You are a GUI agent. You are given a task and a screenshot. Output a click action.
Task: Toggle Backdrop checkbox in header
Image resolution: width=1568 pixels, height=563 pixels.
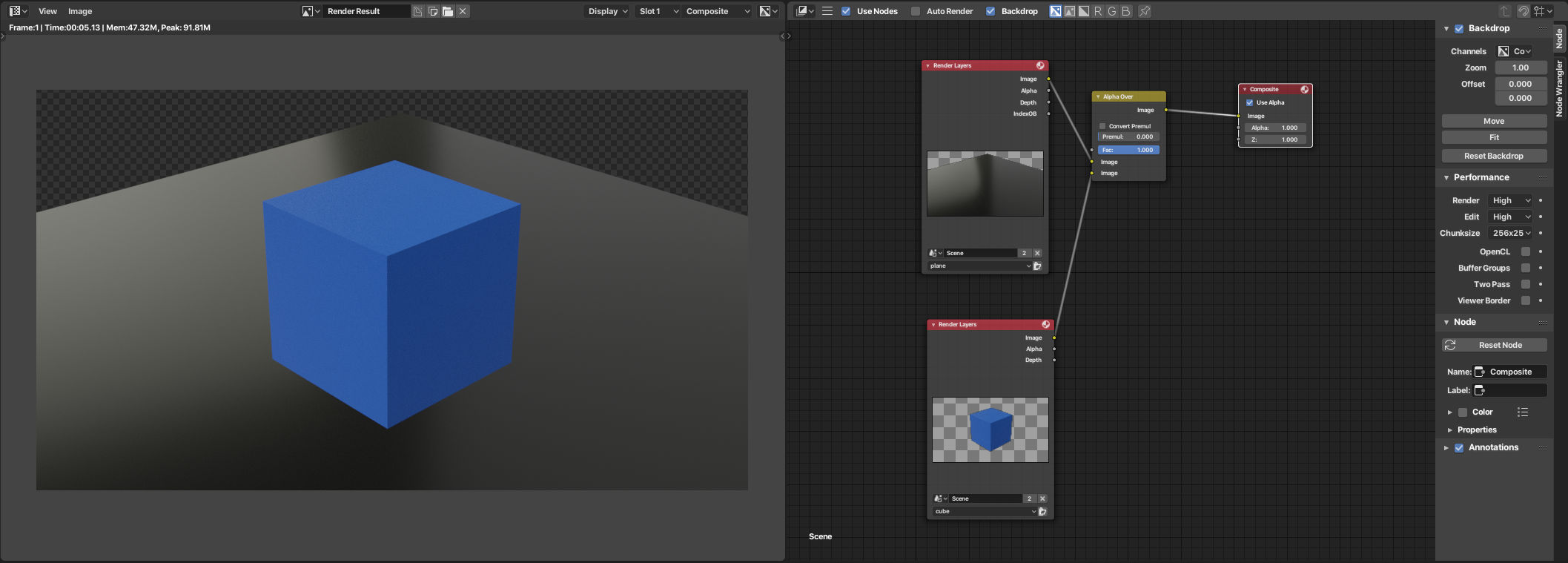(990, 11)
